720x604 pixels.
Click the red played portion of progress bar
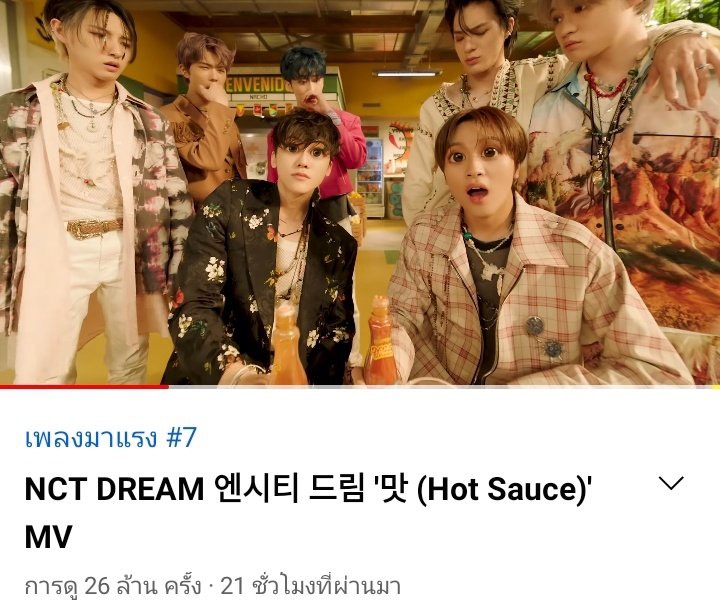pos(84,387)
